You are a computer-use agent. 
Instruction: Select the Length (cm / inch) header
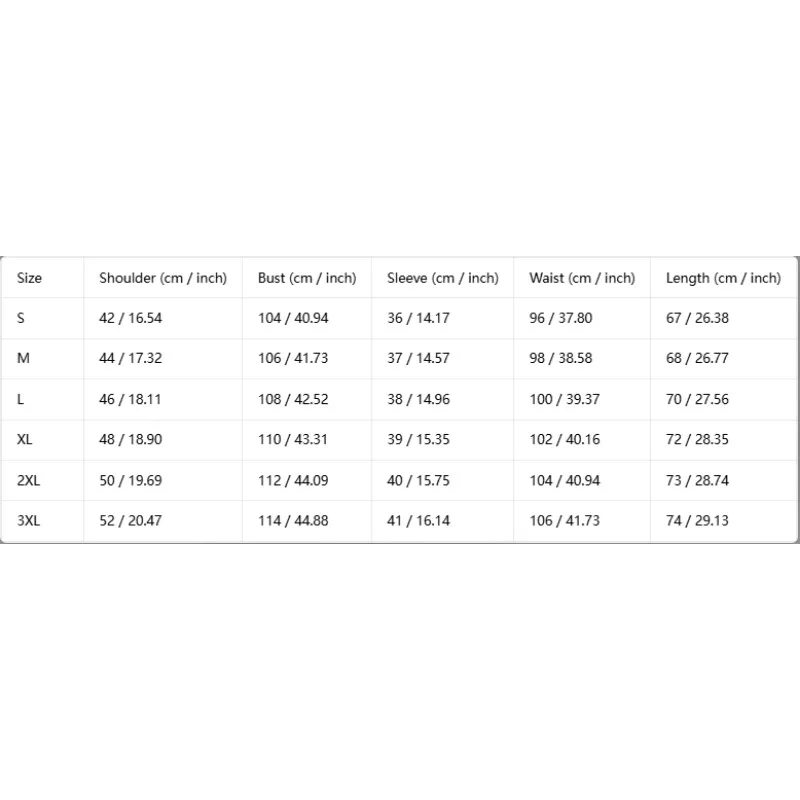click(x=723, y=278)
